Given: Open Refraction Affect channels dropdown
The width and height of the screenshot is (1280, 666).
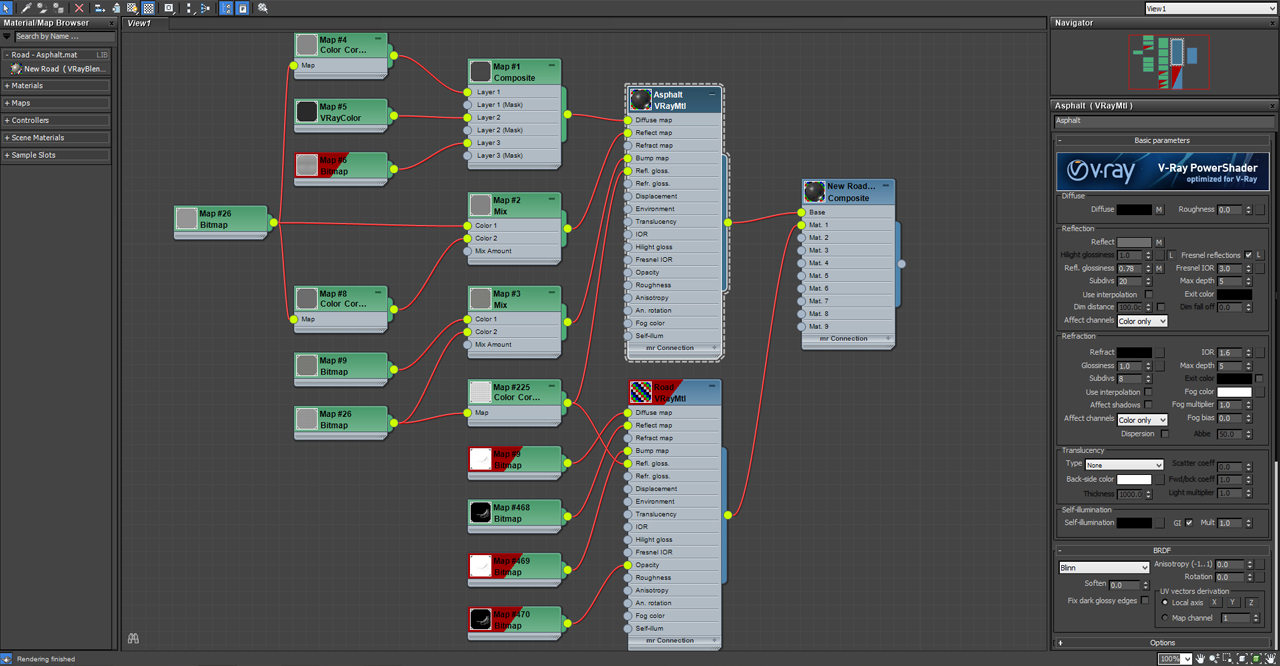Looking at the screenshot, I should point(1142,420).
